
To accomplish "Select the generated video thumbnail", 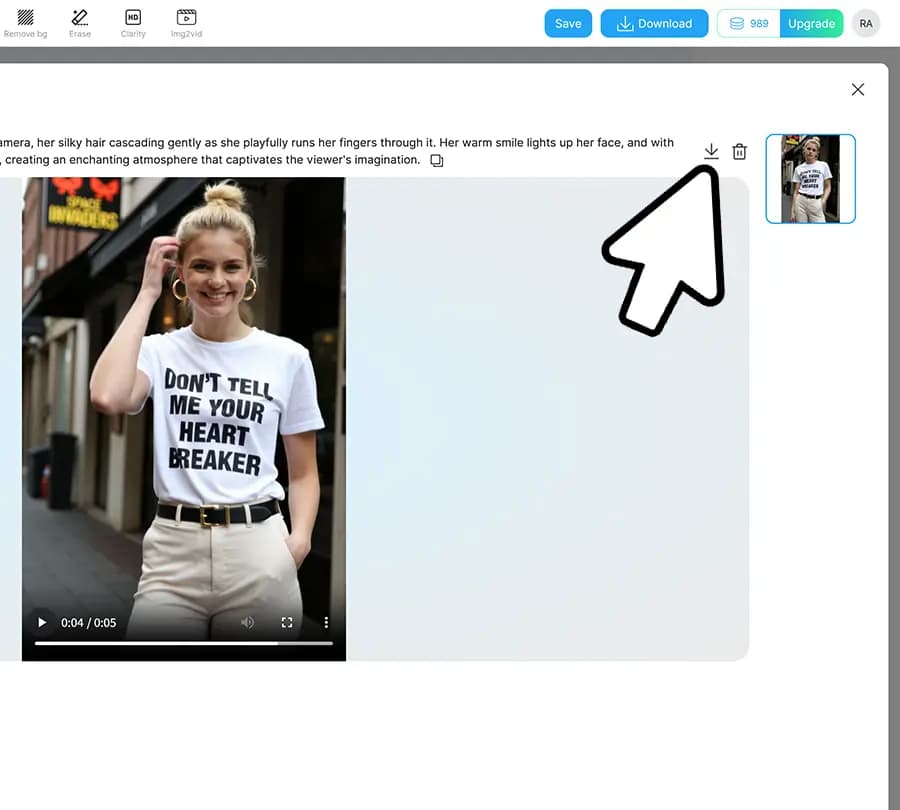I will tap(810, 179).
